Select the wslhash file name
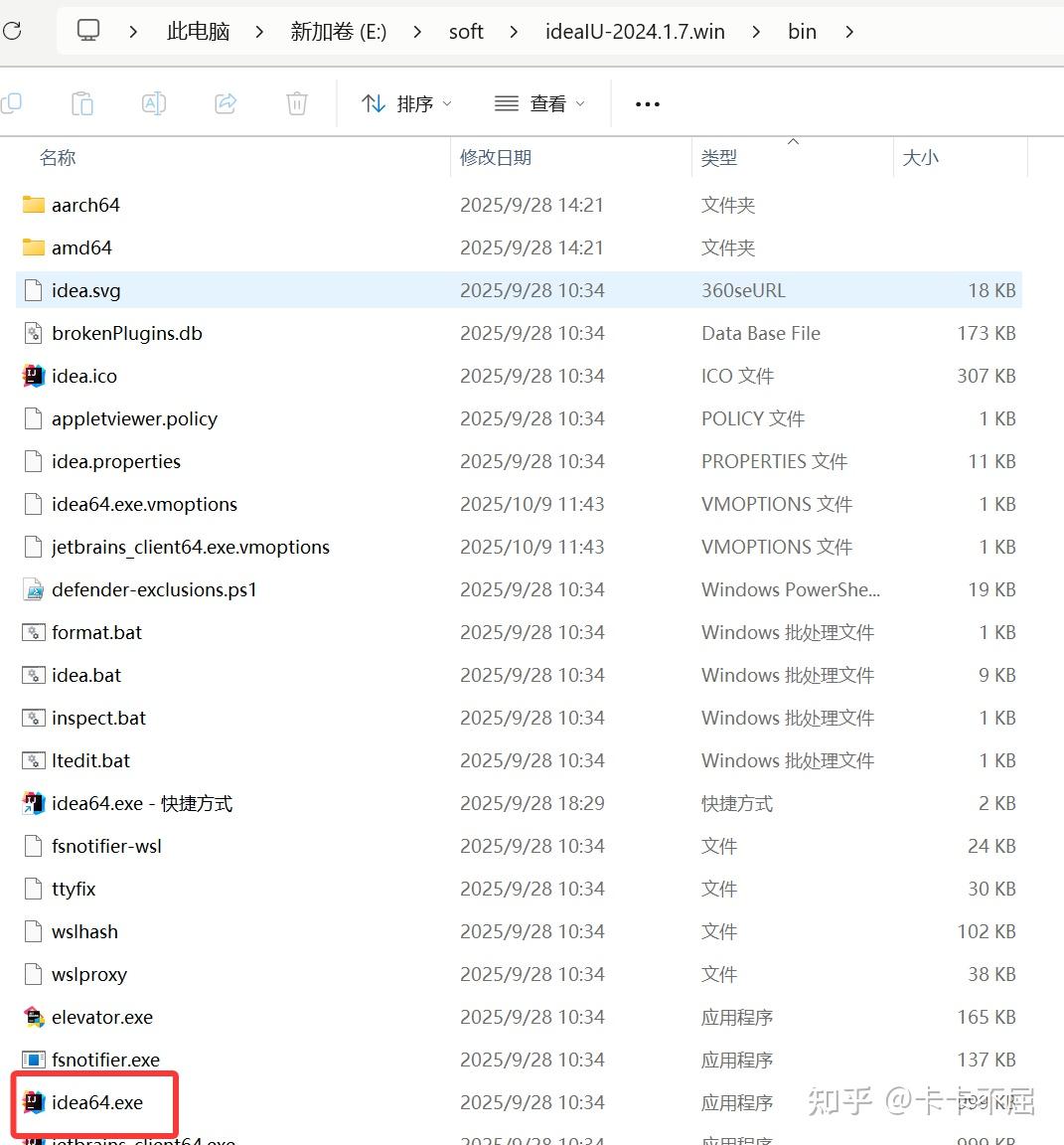Image resolution: width=1064 pixels, height=1145 pixels. tap(84, 931)
